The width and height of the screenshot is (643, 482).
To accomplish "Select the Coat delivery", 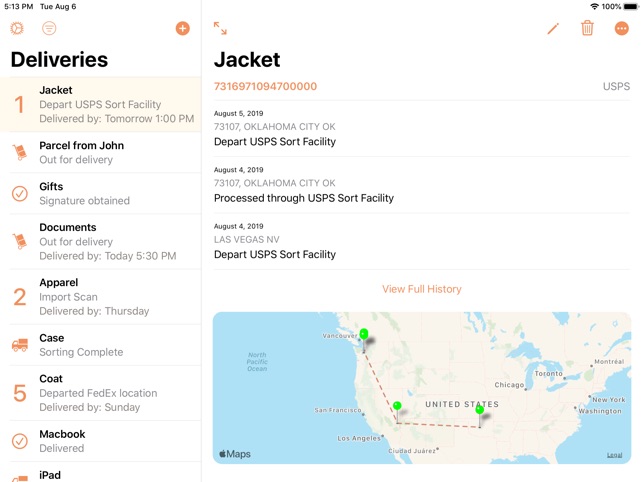I will pos(101,393).
